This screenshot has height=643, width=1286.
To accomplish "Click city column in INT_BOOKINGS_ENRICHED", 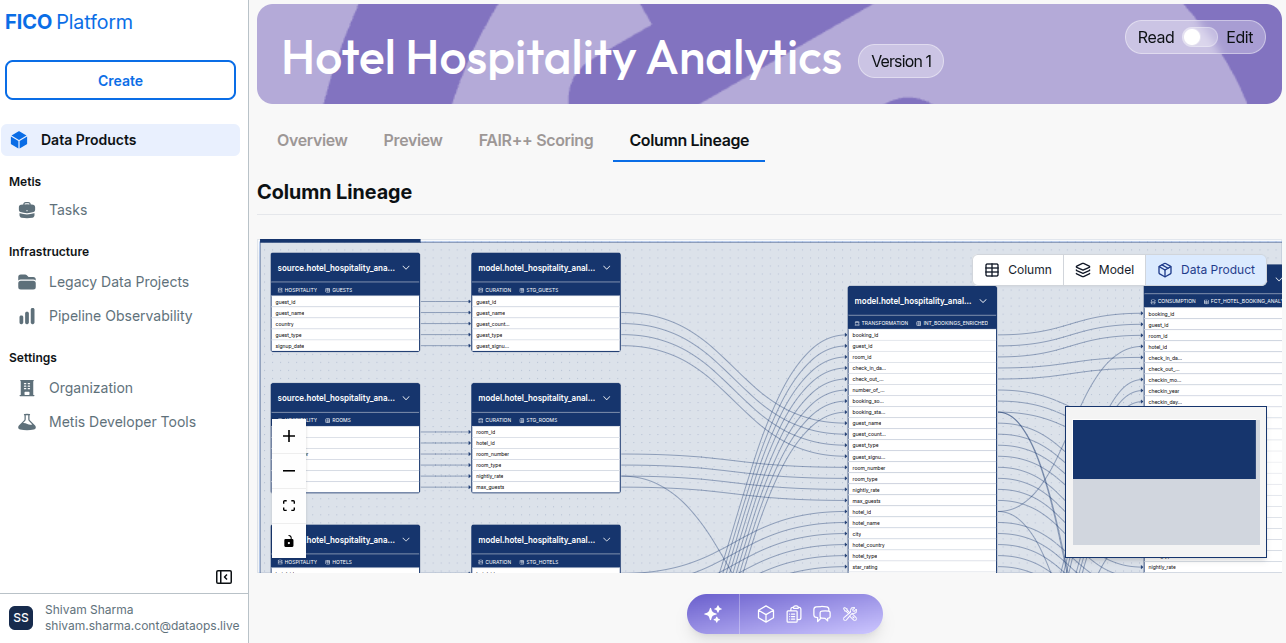I will (922, 534).
